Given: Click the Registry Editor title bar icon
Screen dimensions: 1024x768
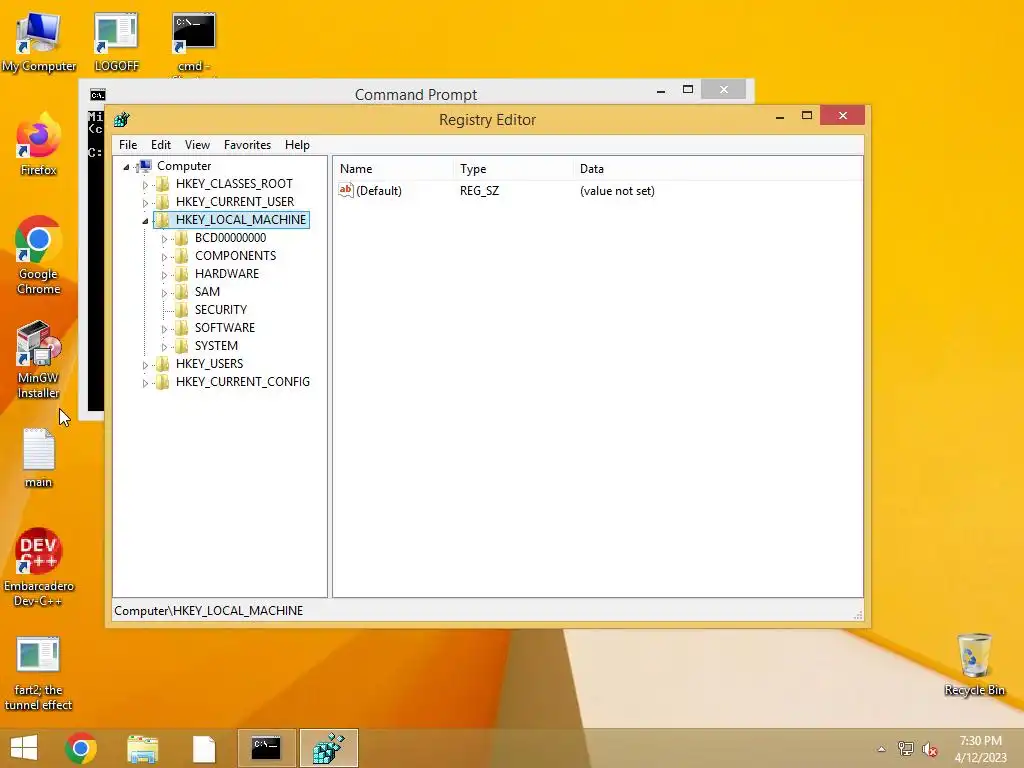Looking at the screenshot, I should point(122,120).
